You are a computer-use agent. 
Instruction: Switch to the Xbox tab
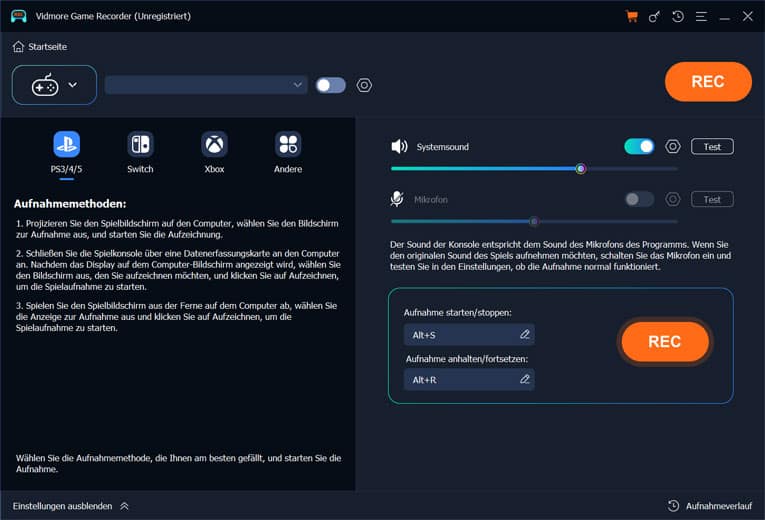pyautogui.click(x=214, y=152)
